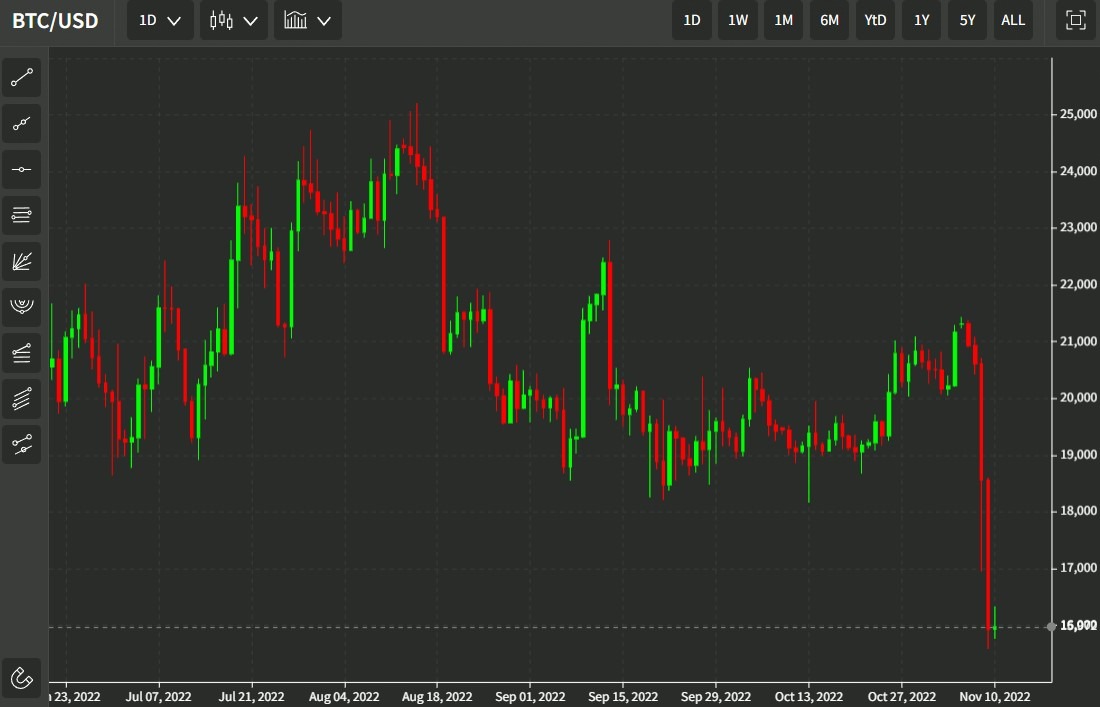Click the 24,000 price axis label
This screenshot has height=707, width=1100.
(1078, 171)
